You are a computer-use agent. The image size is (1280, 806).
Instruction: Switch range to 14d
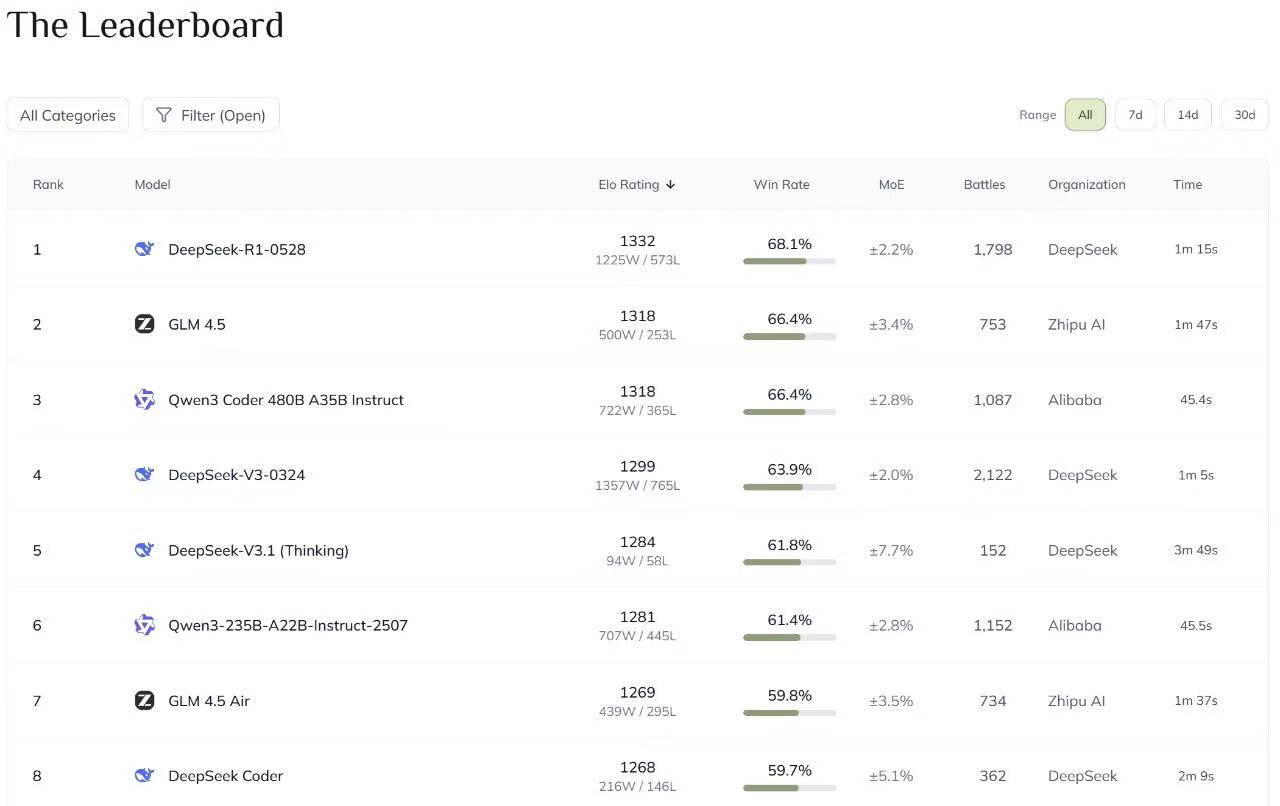1188,114
